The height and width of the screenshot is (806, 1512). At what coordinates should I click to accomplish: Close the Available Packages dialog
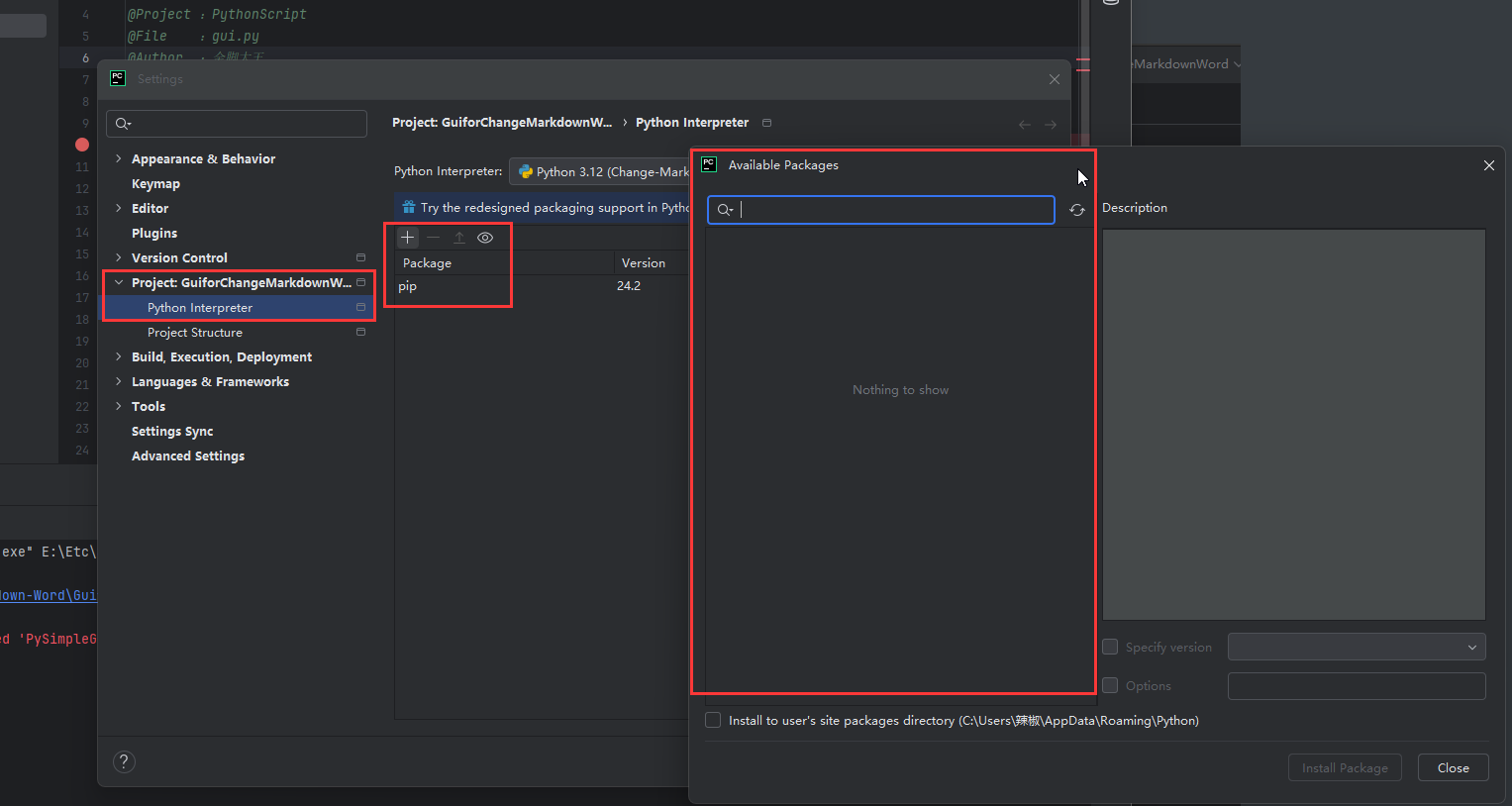pos(1489,165)
